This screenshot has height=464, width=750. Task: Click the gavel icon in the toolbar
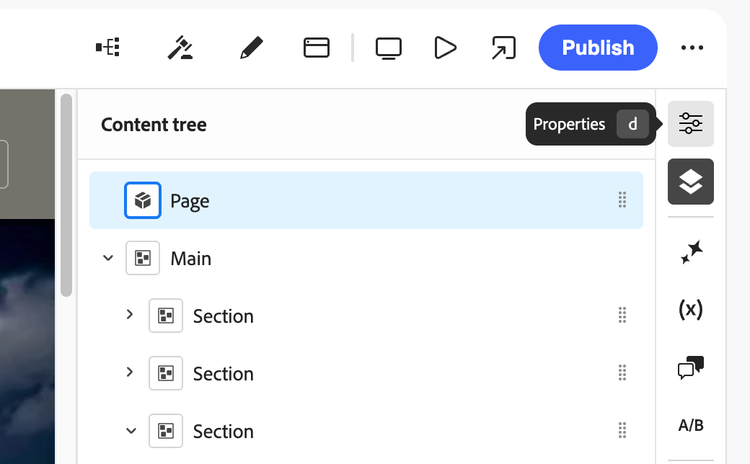180,47
